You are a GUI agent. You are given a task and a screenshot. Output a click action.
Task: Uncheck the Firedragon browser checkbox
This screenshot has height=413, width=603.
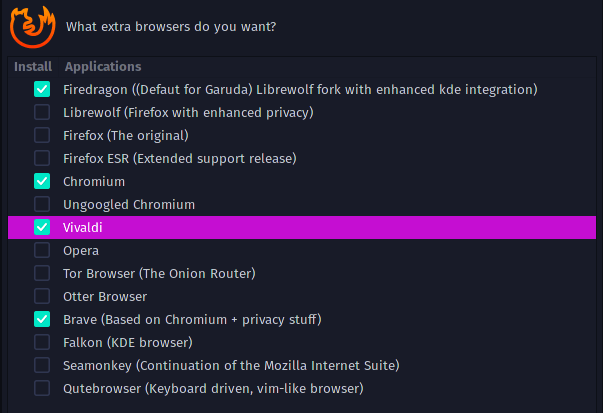42,89
